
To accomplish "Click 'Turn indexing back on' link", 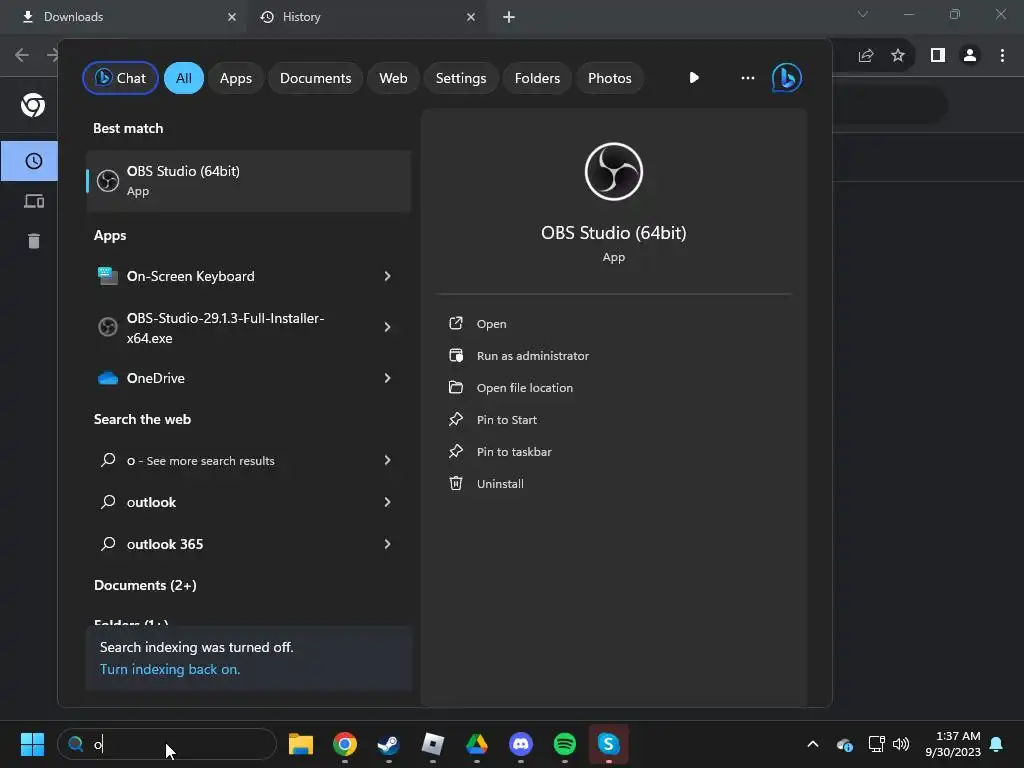I will pyautogui.click(x=170, y=669).
